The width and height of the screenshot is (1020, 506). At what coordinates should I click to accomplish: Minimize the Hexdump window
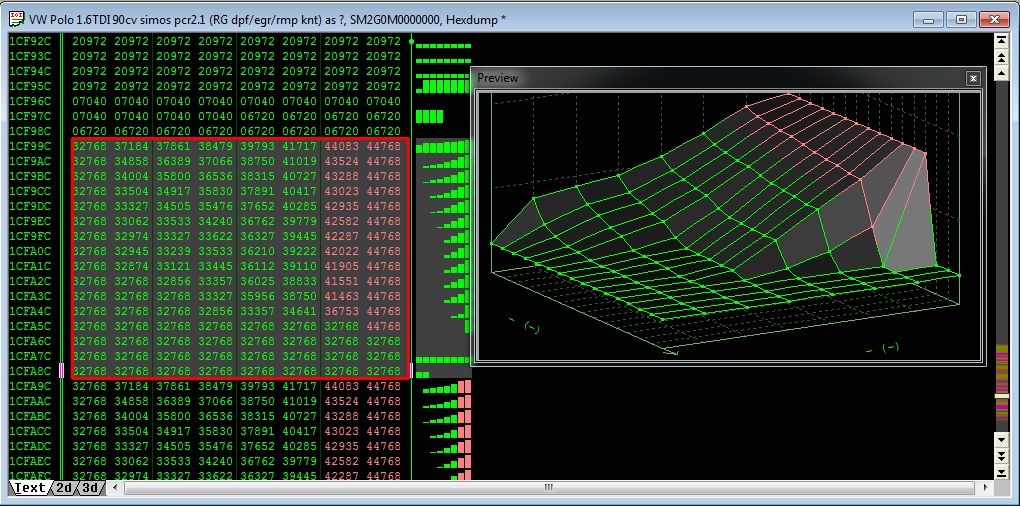(x=928, y=20)
